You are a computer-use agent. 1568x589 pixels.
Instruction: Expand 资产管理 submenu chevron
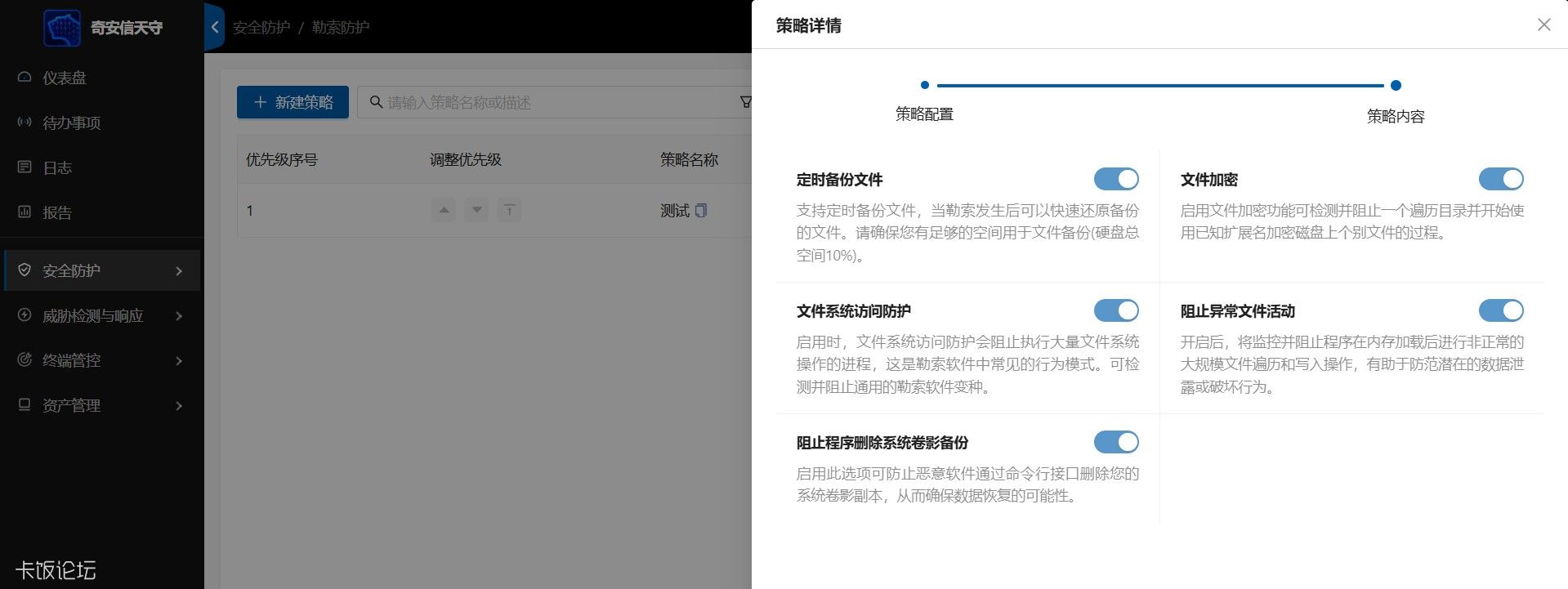coord(179,405)
